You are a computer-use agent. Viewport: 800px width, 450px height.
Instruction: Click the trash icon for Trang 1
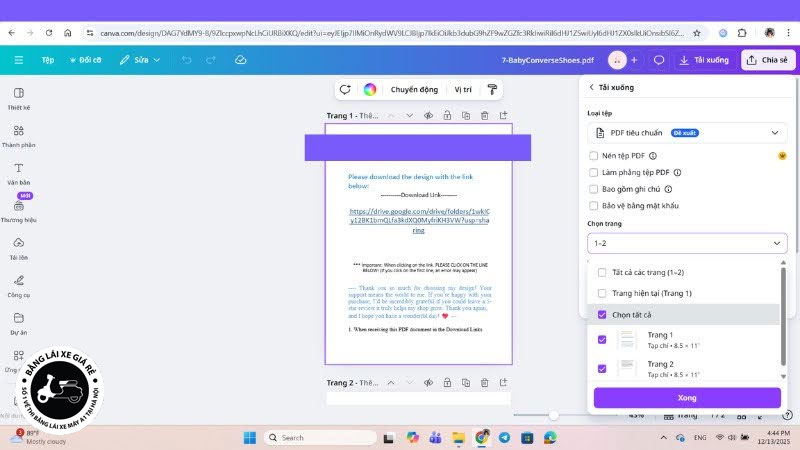tap(485, 116)
